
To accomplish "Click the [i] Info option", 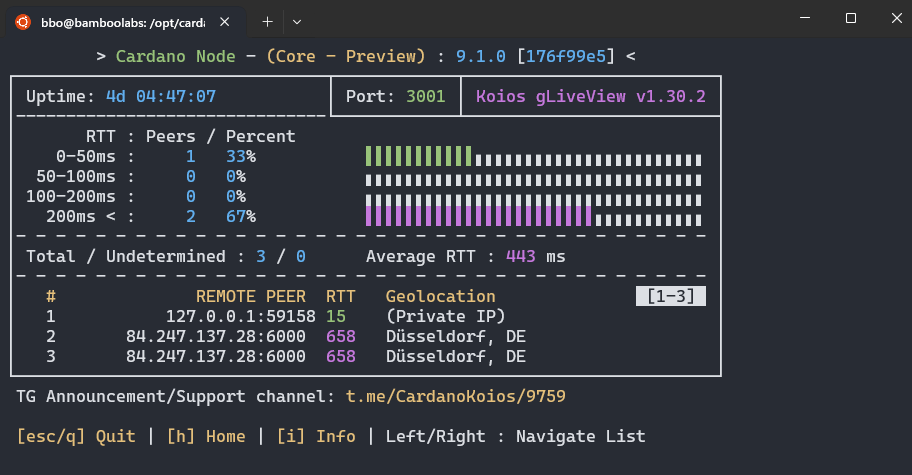I will point(316,436).
